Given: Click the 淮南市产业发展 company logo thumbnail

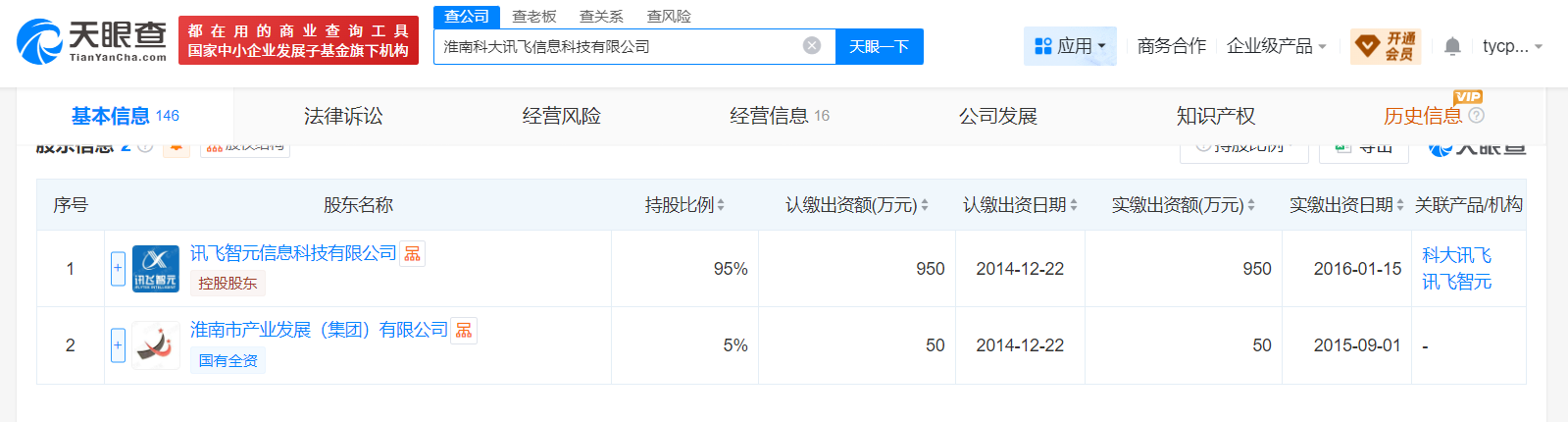Looking at the screenshot, I should tap(156, 344).
